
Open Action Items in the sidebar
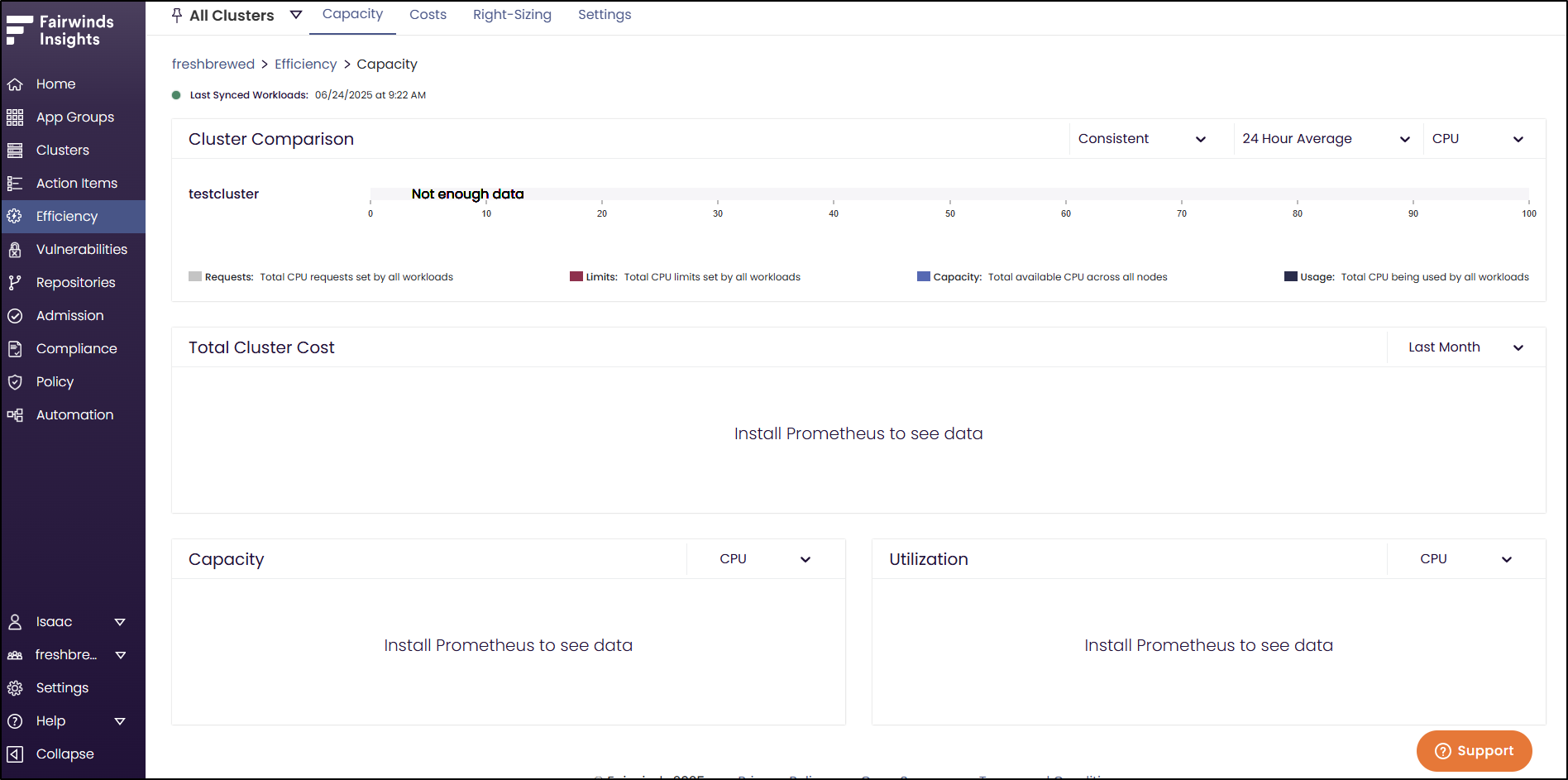point(73,184)
